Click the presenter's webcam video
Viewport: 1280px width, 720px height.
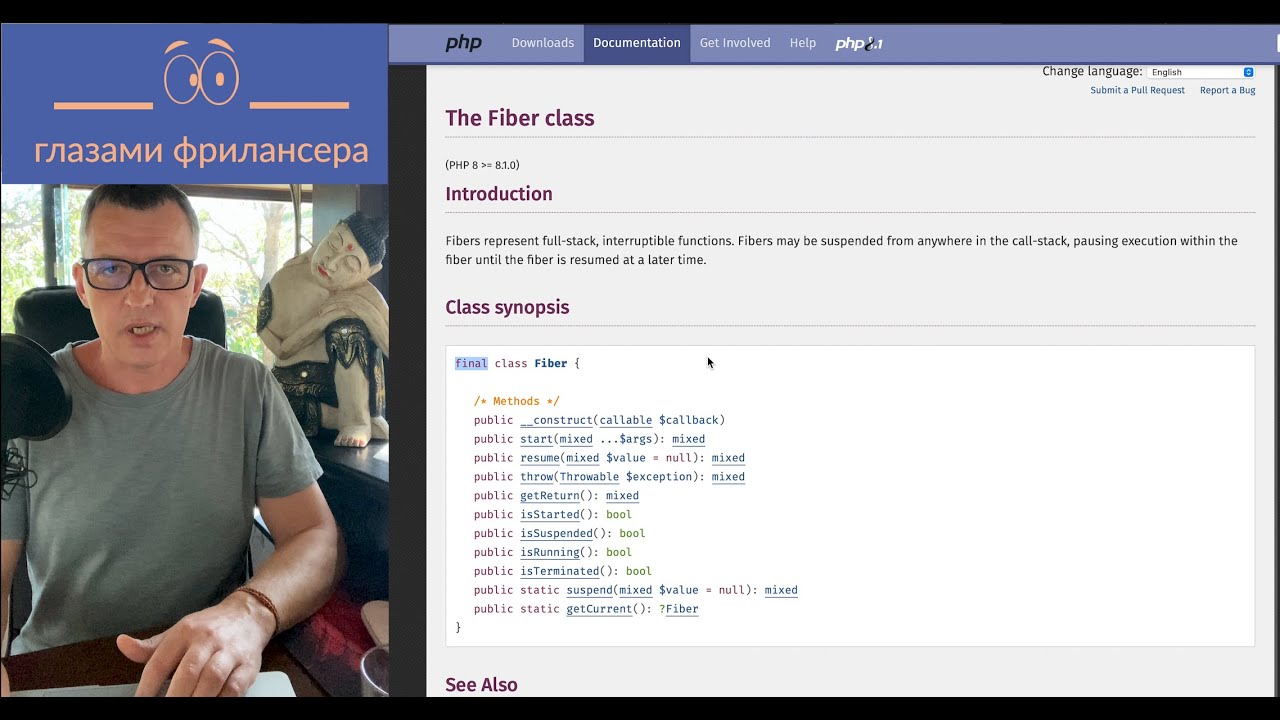tap(194, 440)
